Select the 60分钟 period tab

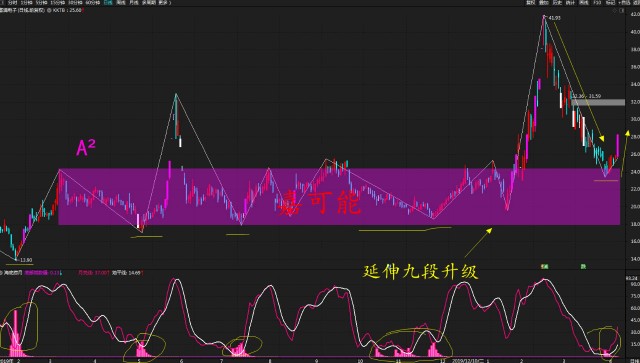pyautogui.click(x=93, y=2)
